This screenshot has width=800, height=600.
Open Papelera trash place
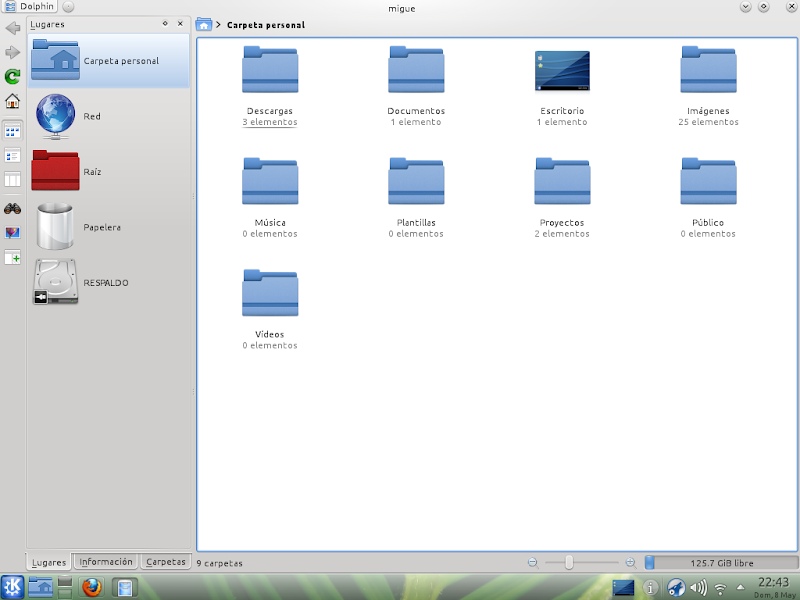coord(109,227)
